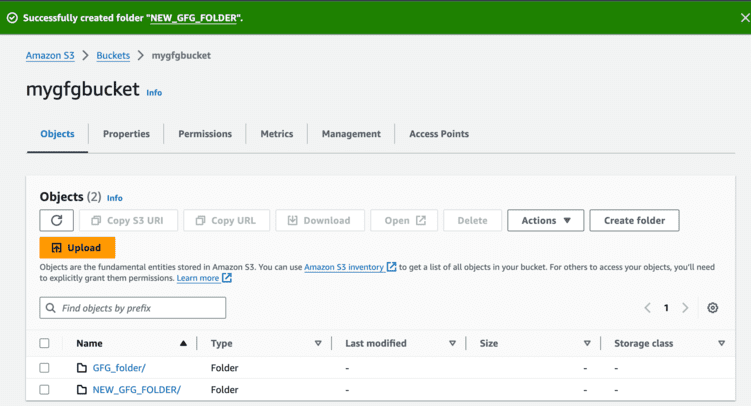
Task: Switch to the Management tab
Action: [x=351, y=134]
